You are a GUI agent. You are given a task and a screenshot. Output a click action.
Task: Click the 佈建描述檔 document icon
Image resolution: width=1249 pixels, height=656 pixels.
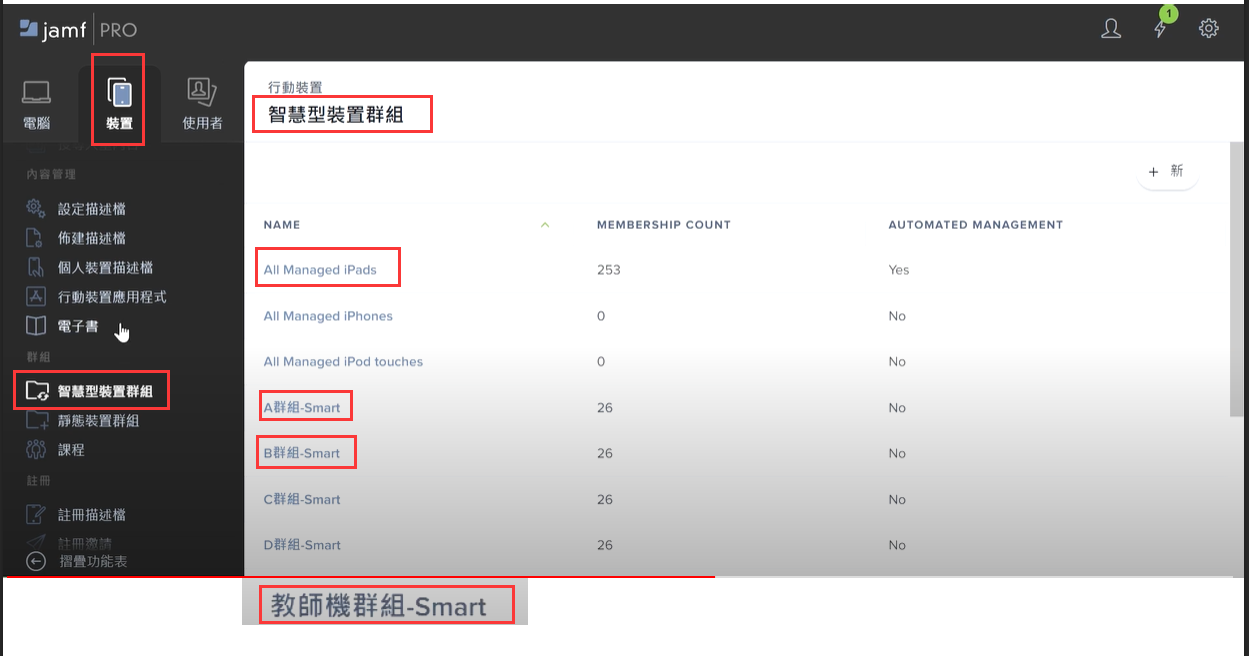36,238
